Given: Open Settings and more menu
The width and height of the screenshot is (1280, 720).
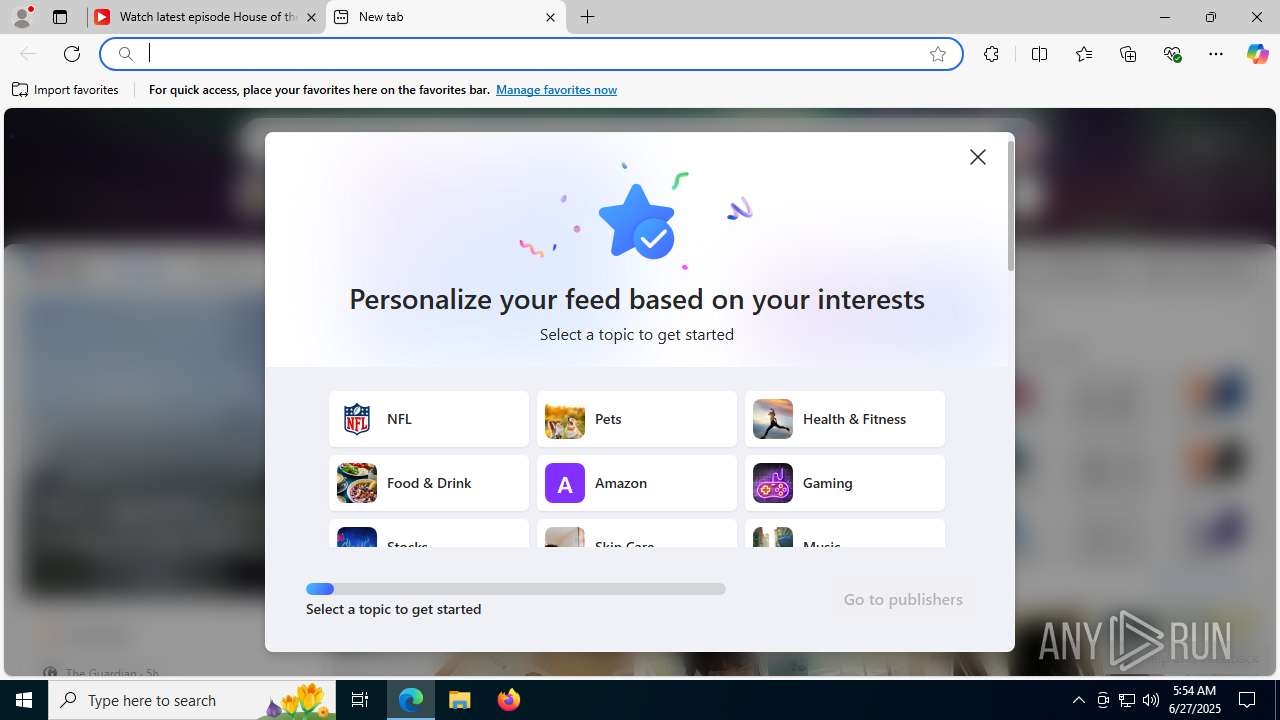Looking at the screenshot, I should [1216, 54].
